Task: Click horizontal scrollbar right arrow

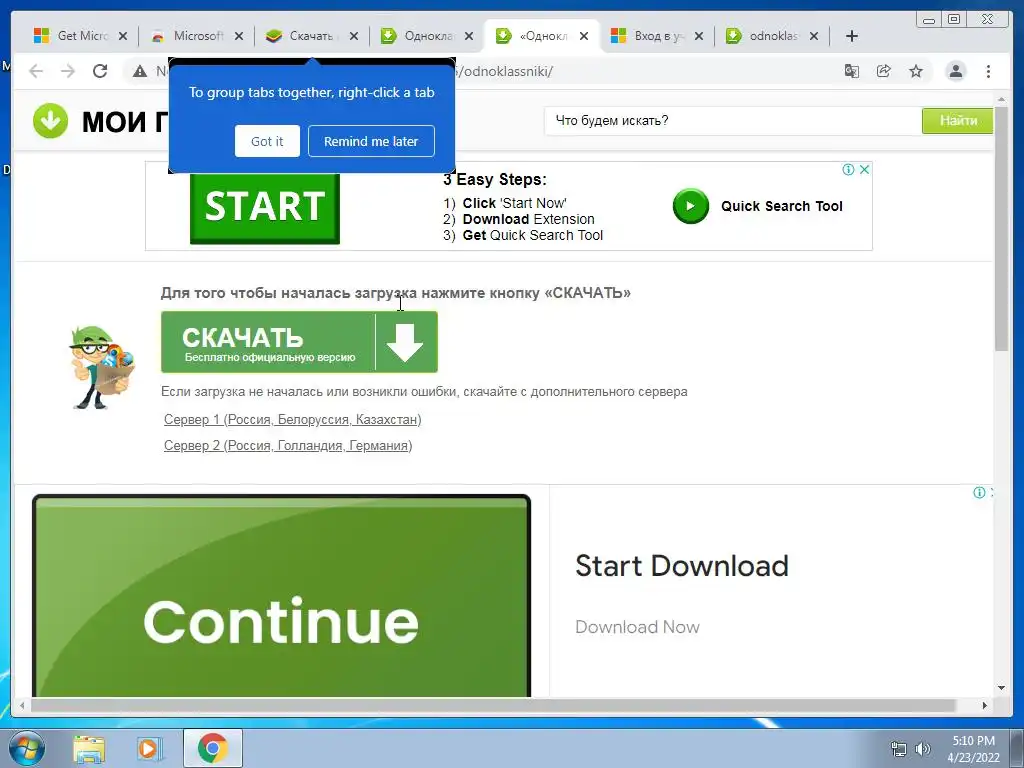Action: pos(985,705)
